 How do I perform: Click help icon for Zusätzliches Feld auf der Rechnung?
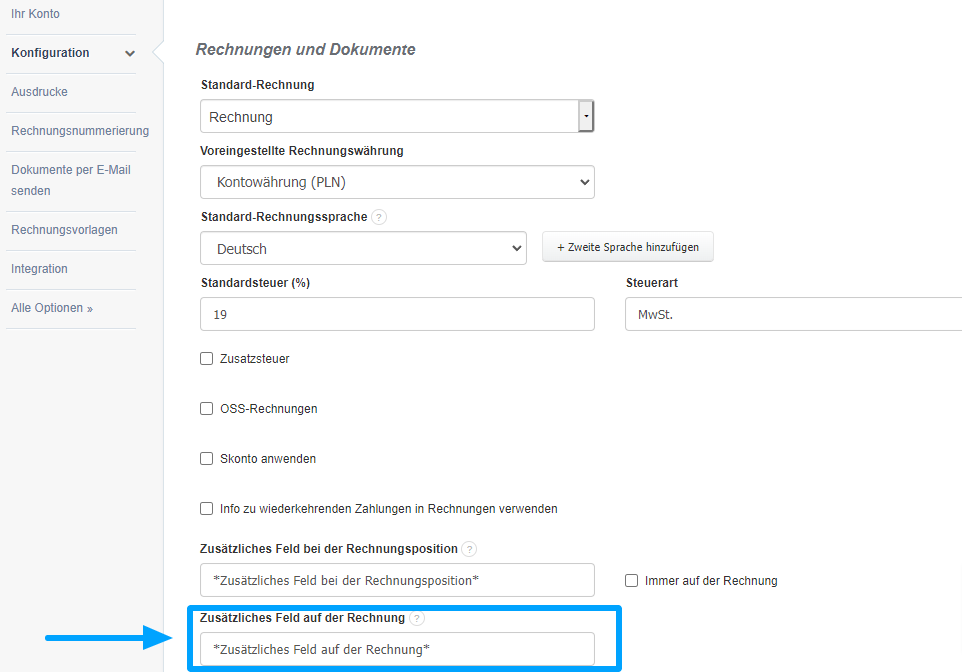[x=416, y=618]
